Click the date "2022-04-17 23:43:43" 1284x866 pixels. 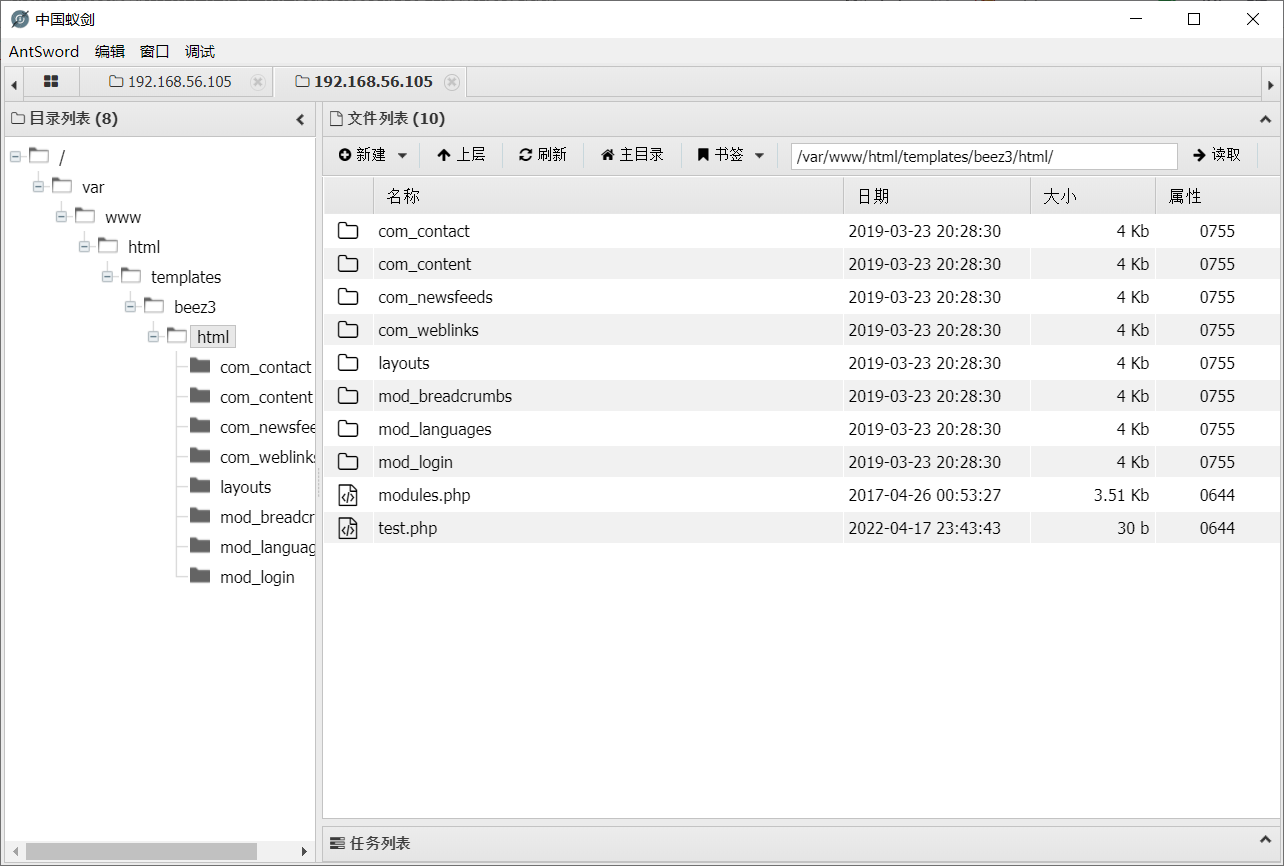(925, 528)
